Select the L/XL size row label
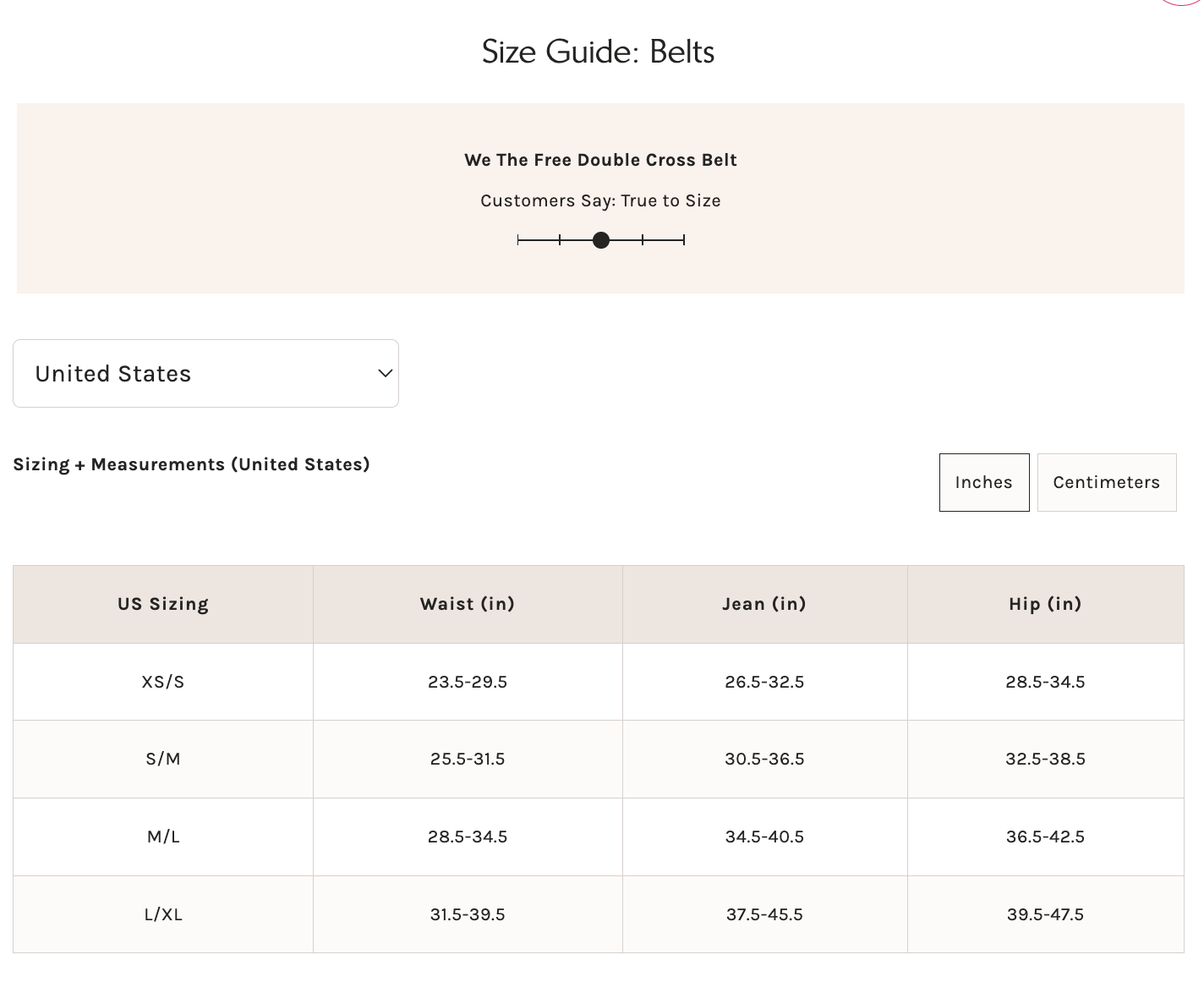 pos(163,914)
